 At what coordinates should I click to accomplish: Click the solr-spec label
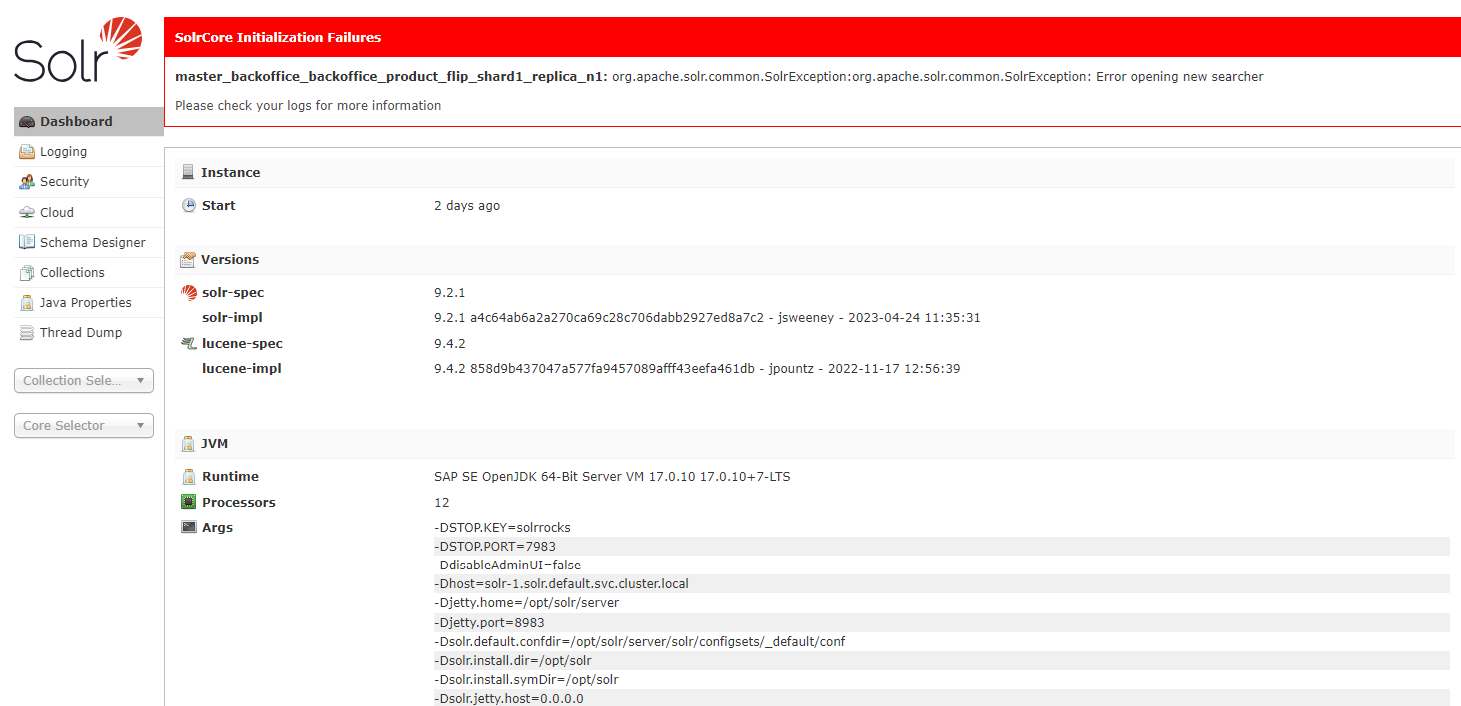coord(233,293)
